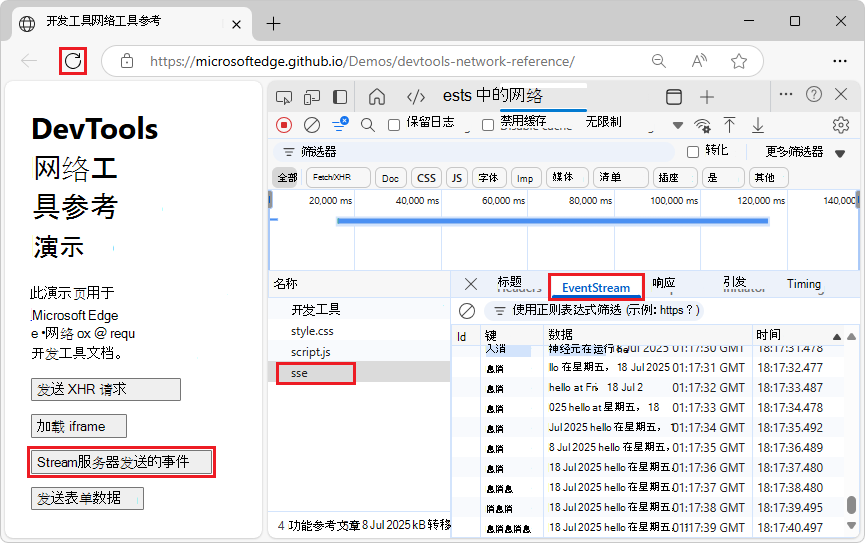The width and height of the screenshot is (865, 543).
Task: Switch to the 标题 headers tab
Action: [x=517, y=284]
